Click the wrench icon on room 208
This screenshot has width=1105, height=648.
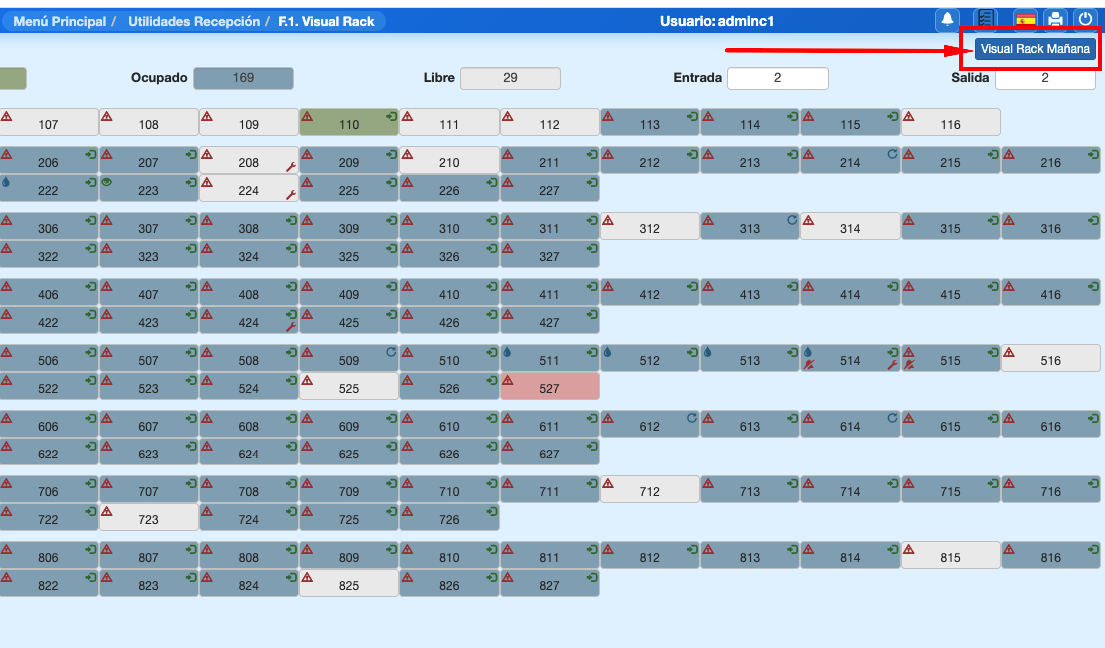coord(290,168)
